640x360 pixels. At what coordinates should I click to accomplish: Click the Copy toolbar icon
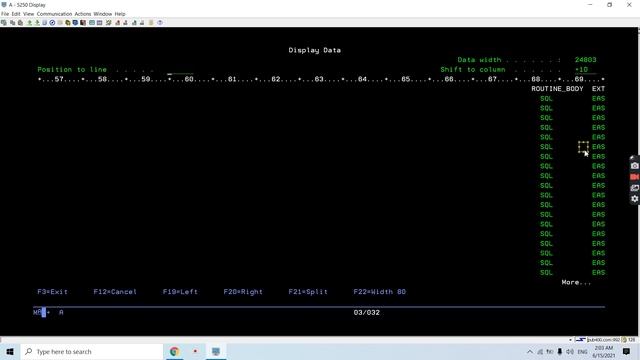12,23
